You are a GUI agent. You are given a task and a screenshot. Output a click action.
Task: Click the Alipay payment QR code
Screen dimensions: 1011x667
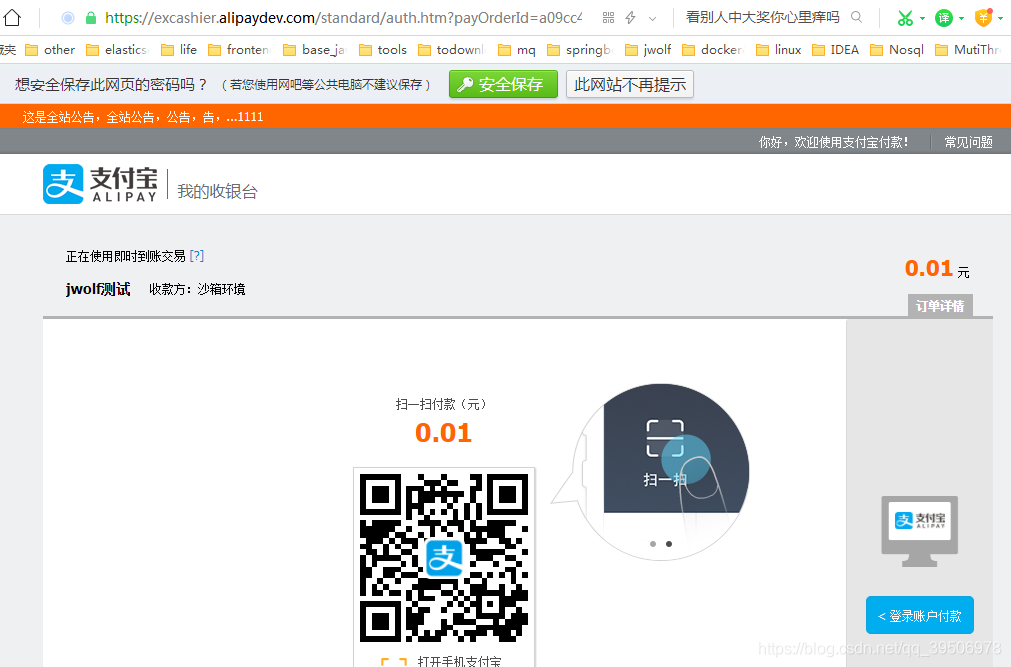coord(444,558)
